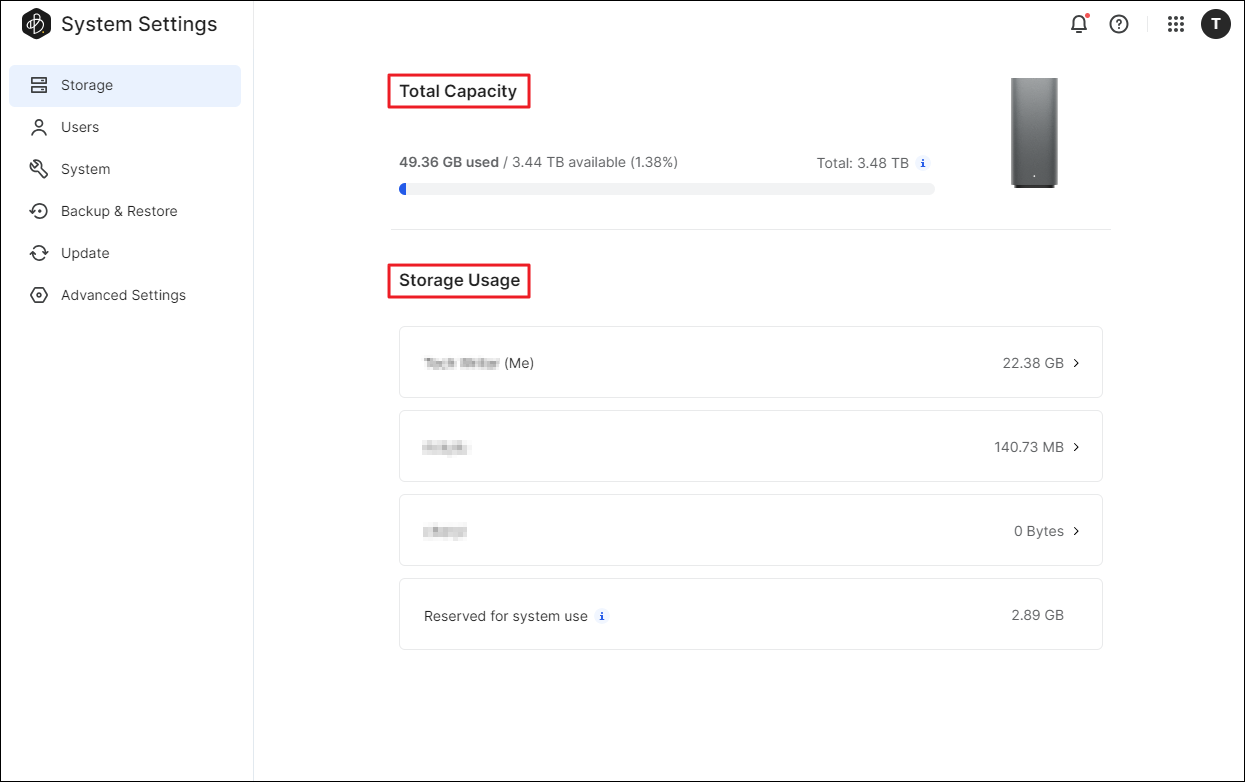Select the Users navigation item
The width and height of the screenshot is (1245, 782).
pos(80,127)
